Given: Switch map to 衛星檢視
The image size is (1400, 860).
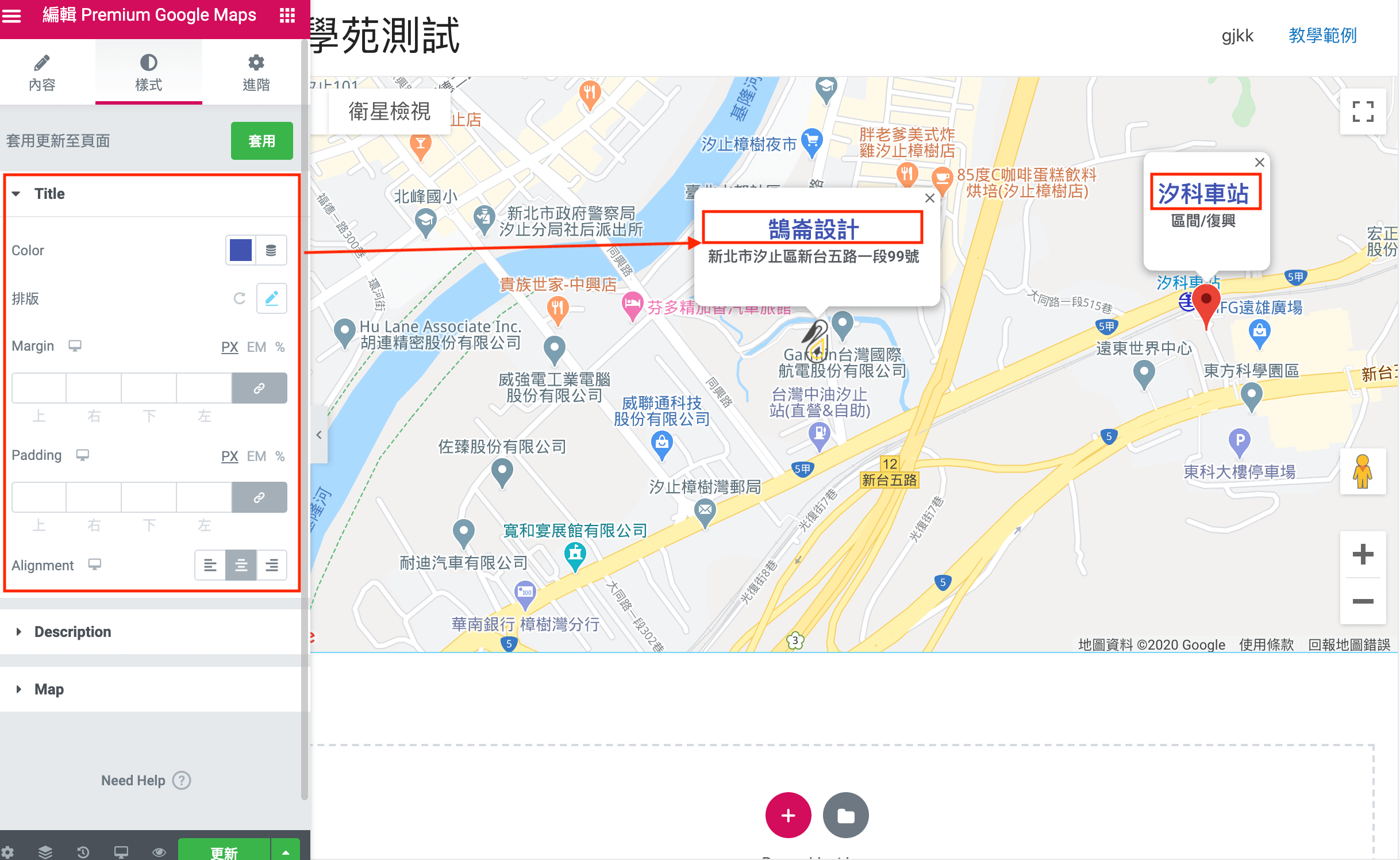Looking at the screenshot, I should pyautogui.click(x=389, y=111).
